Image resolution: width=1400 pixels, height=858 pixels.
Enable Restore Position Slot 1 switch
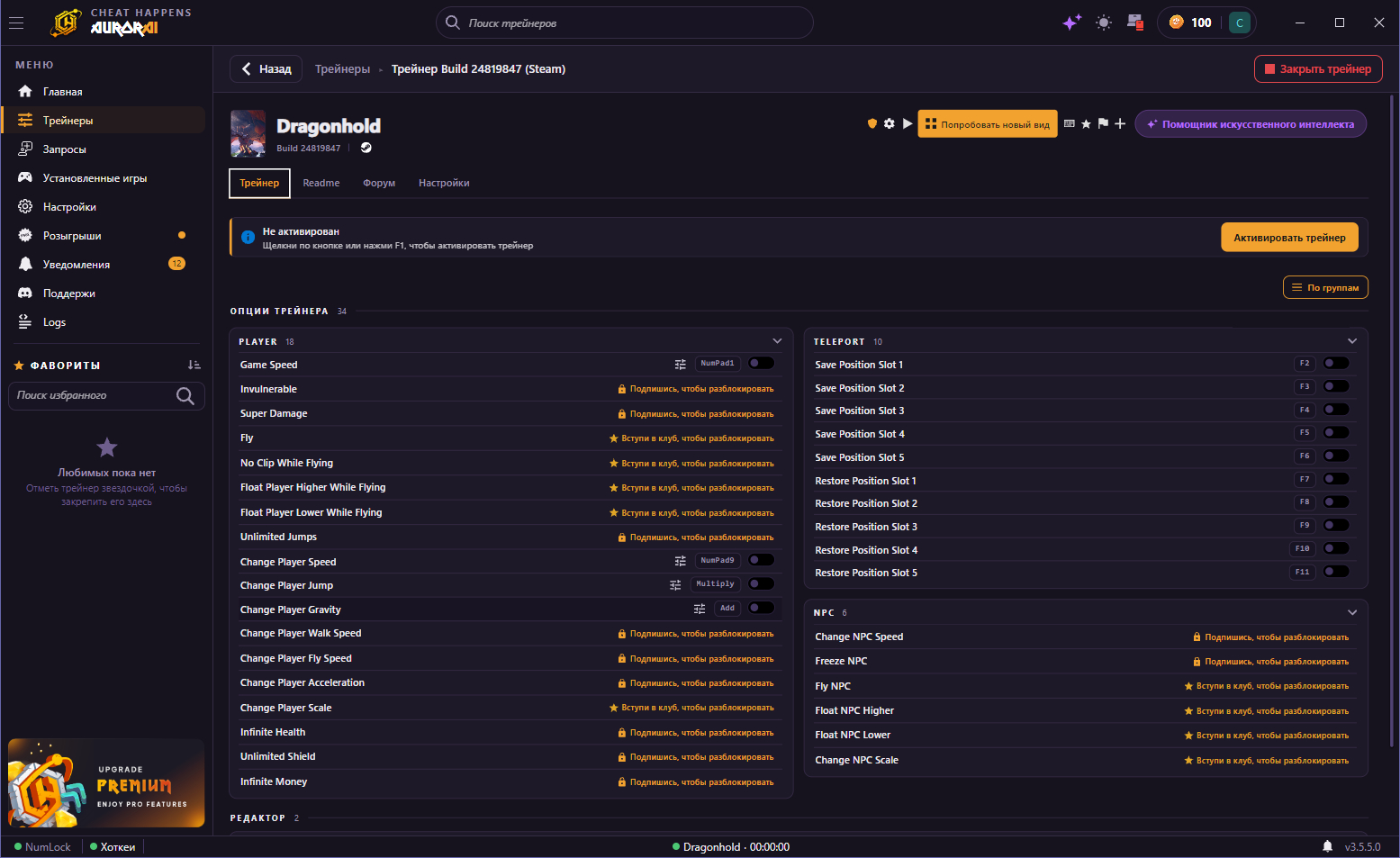tap(1336, 479)
